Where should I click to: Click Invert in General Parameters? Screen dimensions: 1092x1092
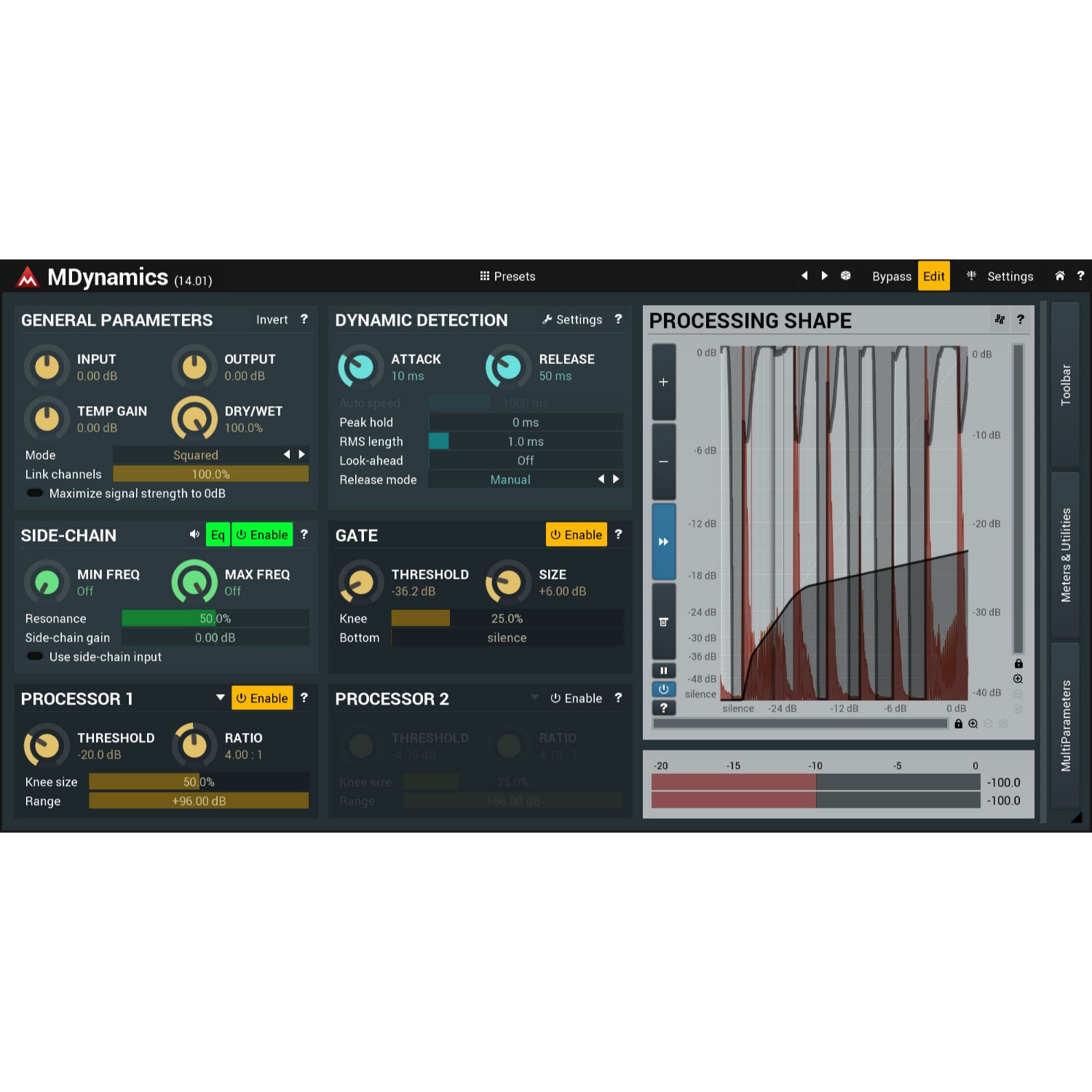[272, 320]
